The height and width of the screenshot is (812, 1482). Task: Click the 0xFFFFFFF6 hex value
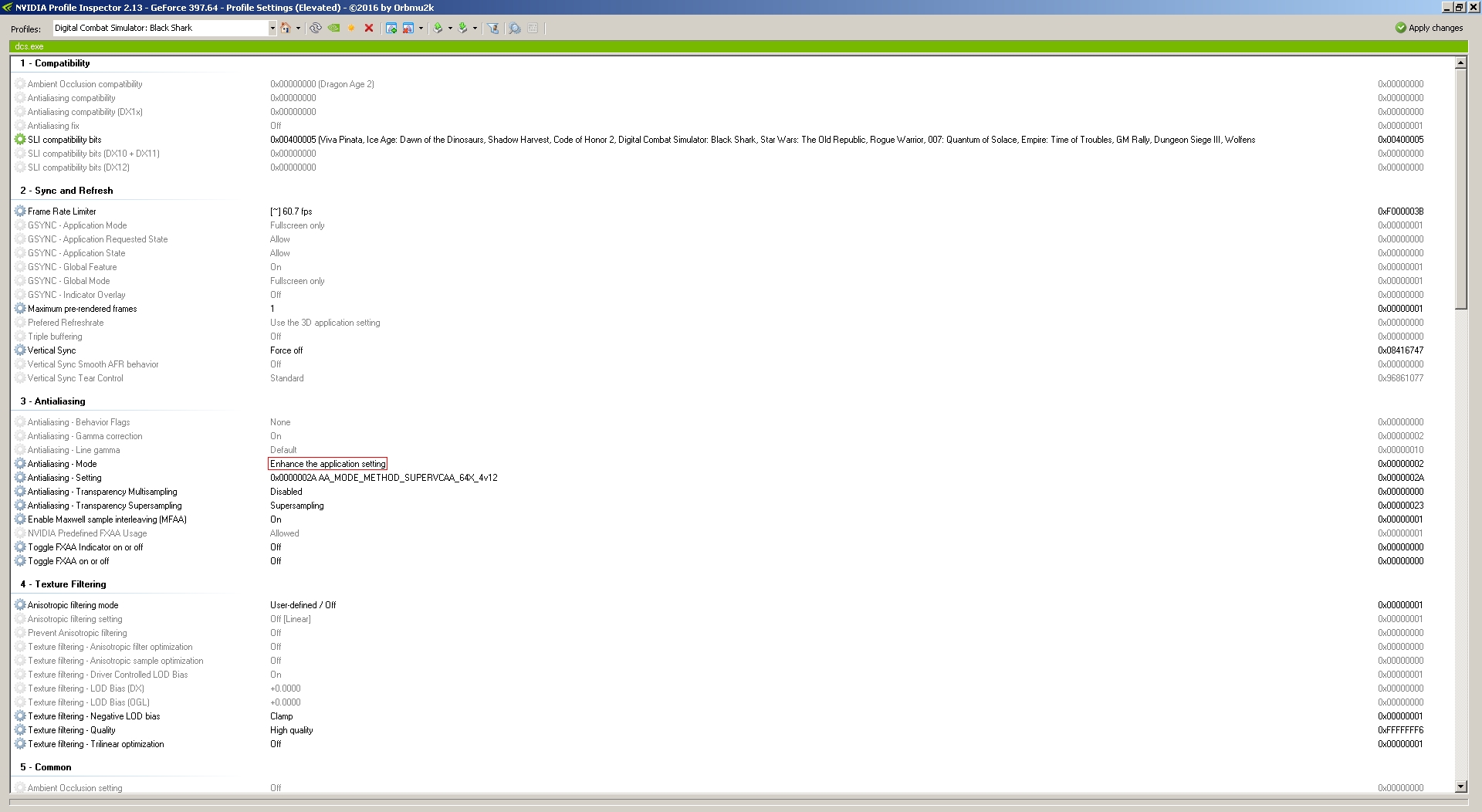point(1401,730)
